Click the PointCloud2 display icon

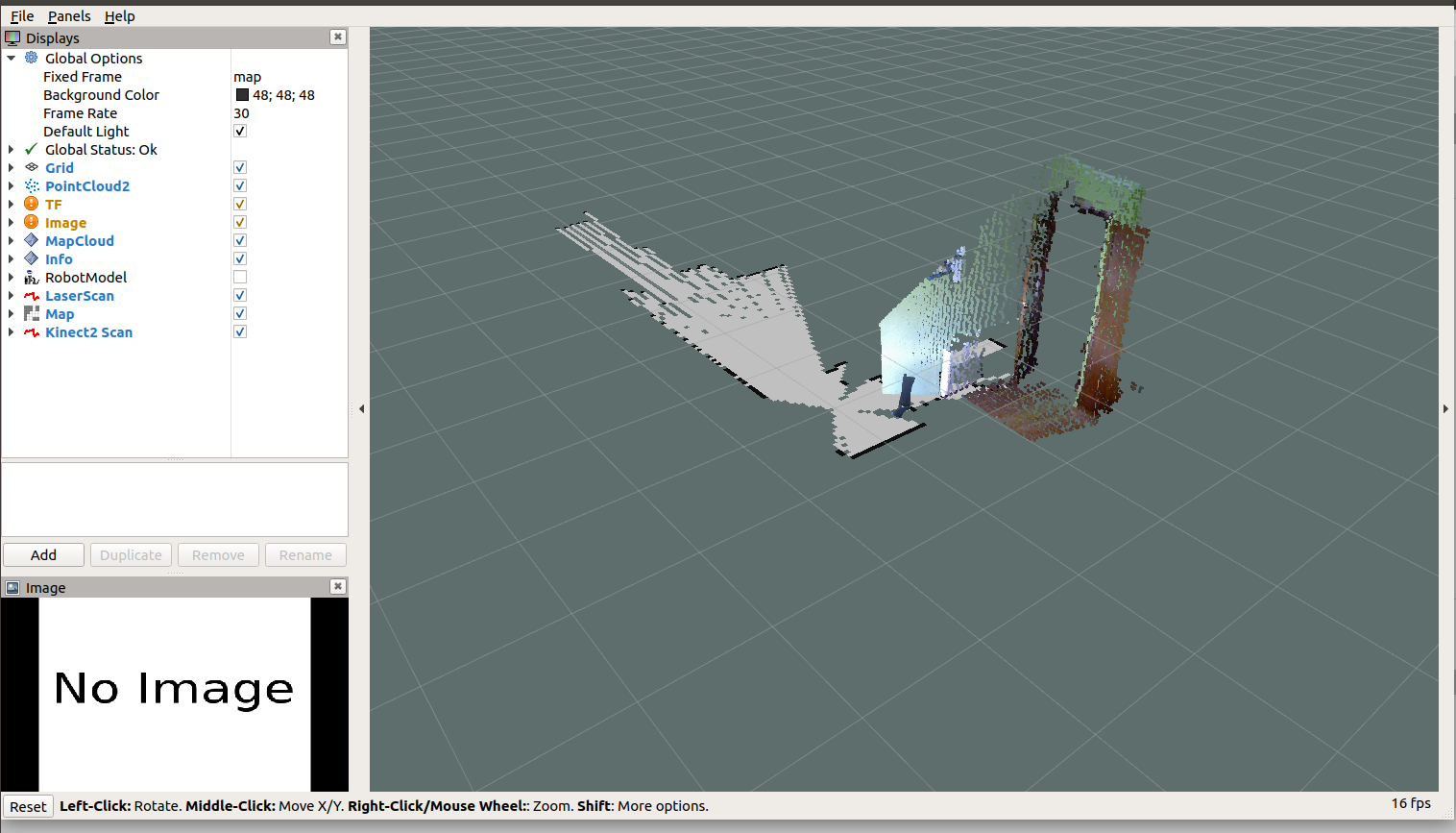click(x=32, y=185)
